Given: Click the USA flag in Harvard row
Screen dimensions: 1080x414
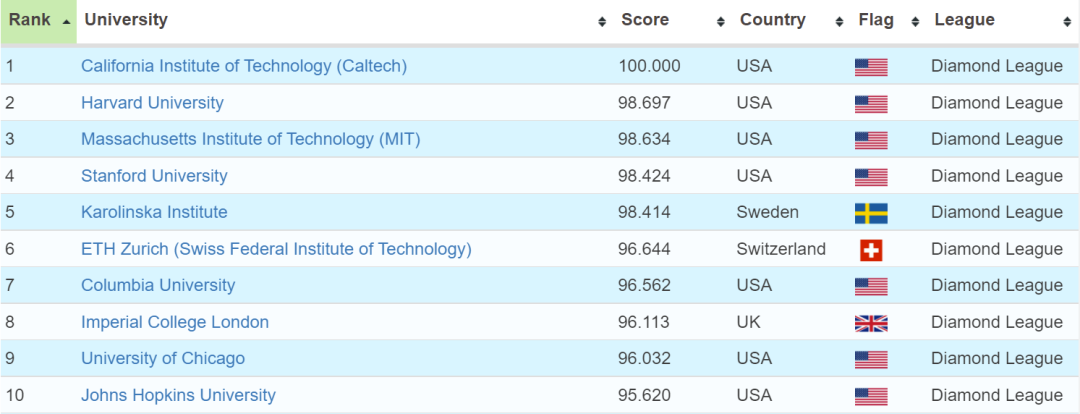Looking at the screenshot, I should pos(871,104).
